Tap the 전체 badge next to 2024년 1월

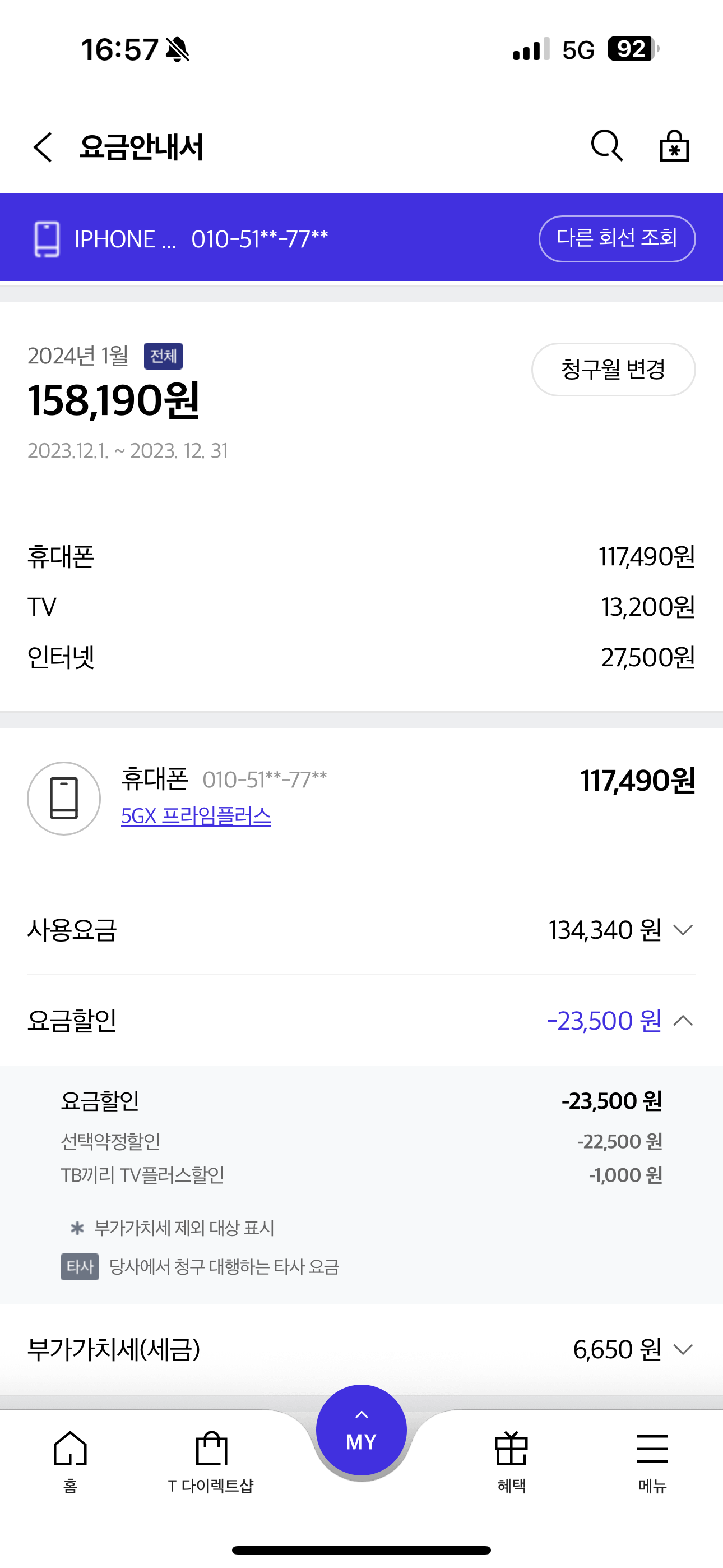pos(163,356)
